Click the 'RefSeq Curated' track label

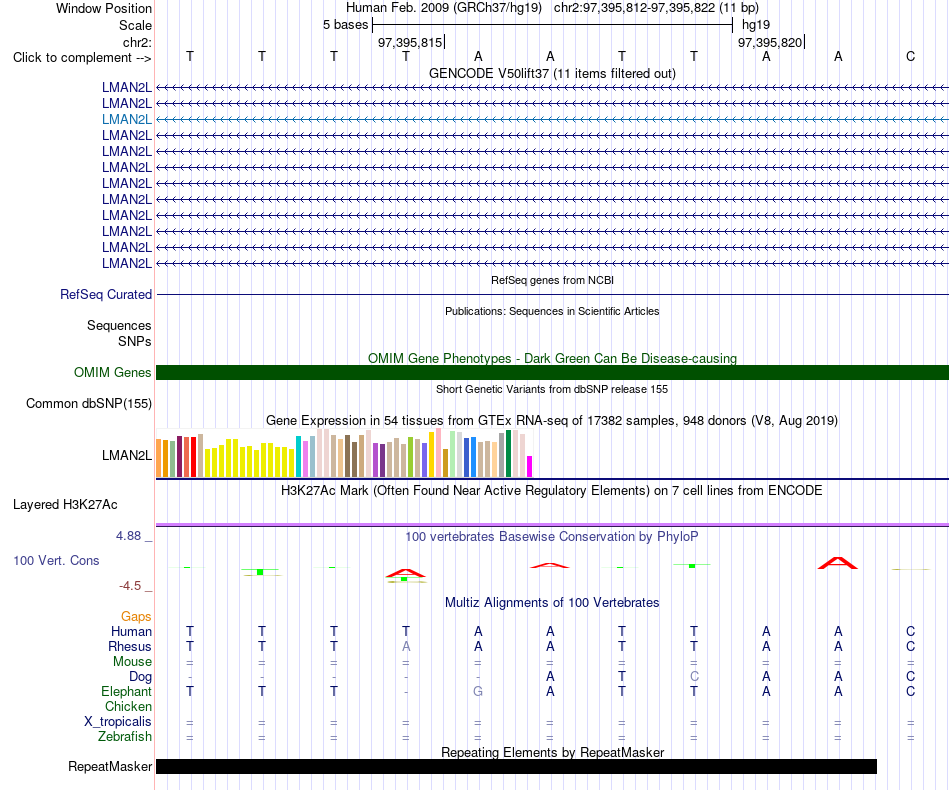tap(106, 294)
